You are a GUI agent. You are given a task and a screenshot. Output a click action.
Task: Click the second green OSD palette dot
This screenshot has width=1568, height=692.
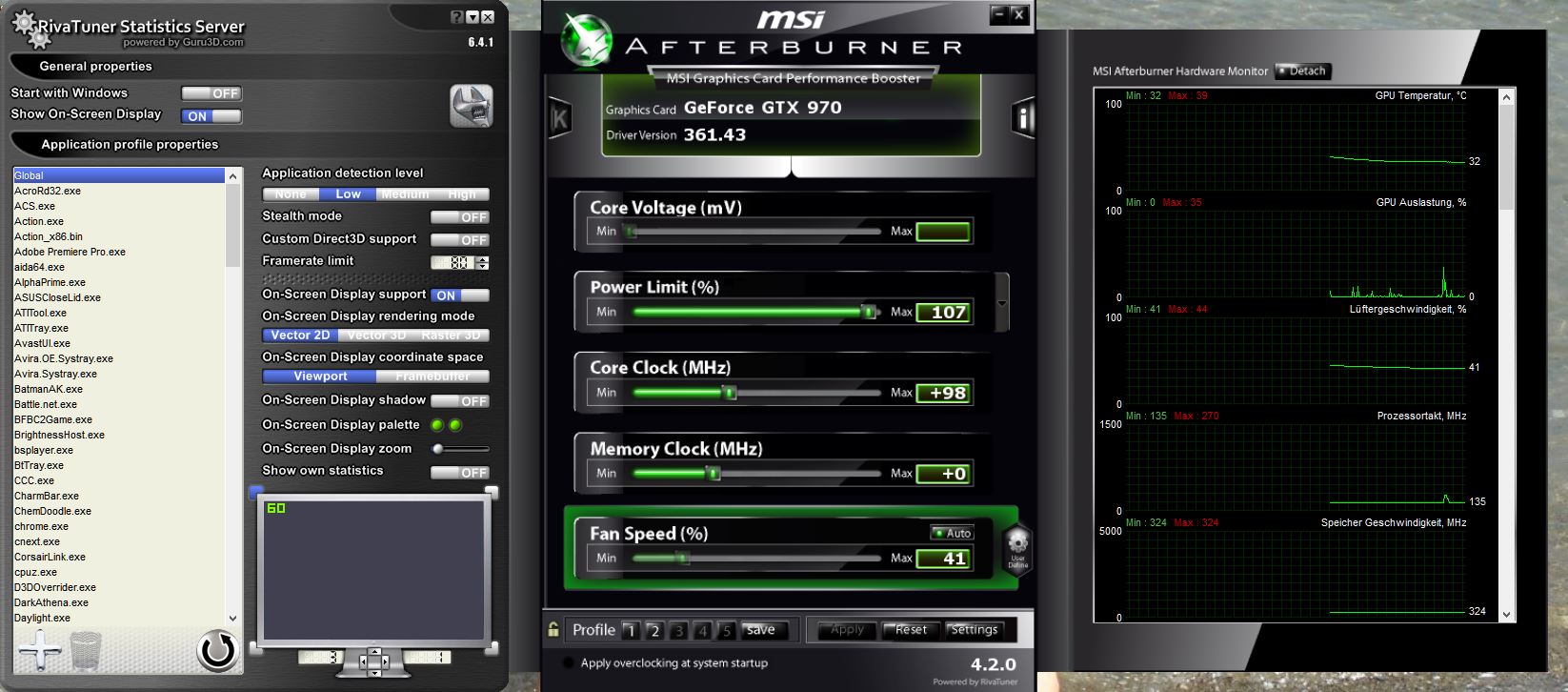455,425
